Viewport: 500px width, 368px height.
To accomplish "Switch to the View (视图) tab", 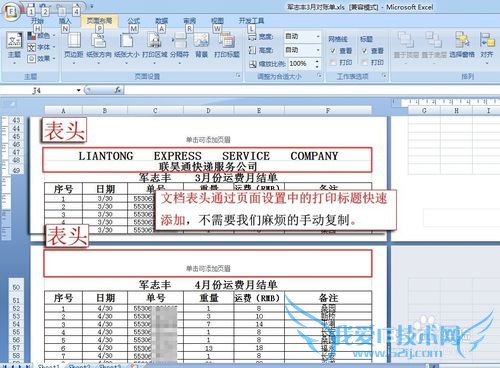I will pos(217,21).
